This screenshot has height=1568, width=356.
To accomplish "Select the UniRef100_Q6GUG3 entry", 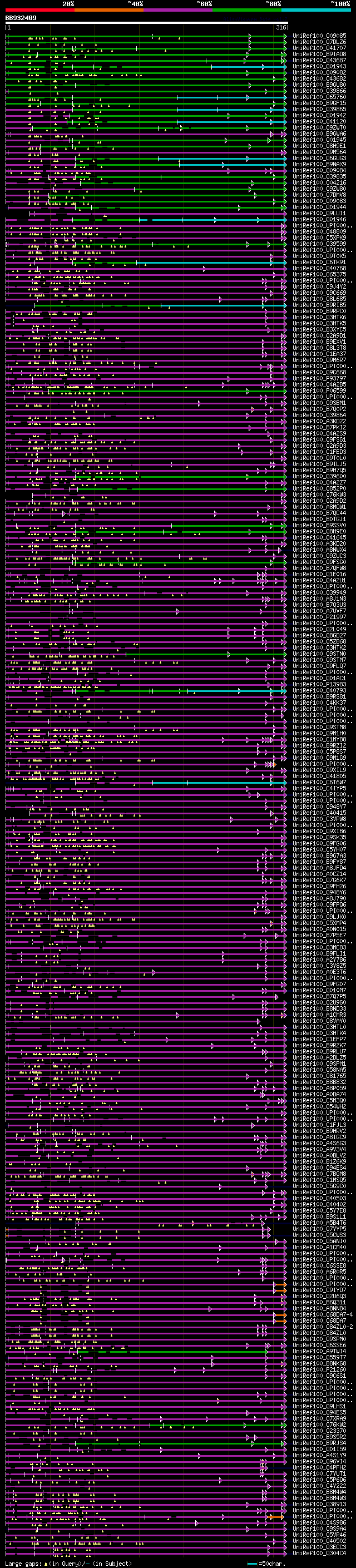I will click(x=319, y=159).
